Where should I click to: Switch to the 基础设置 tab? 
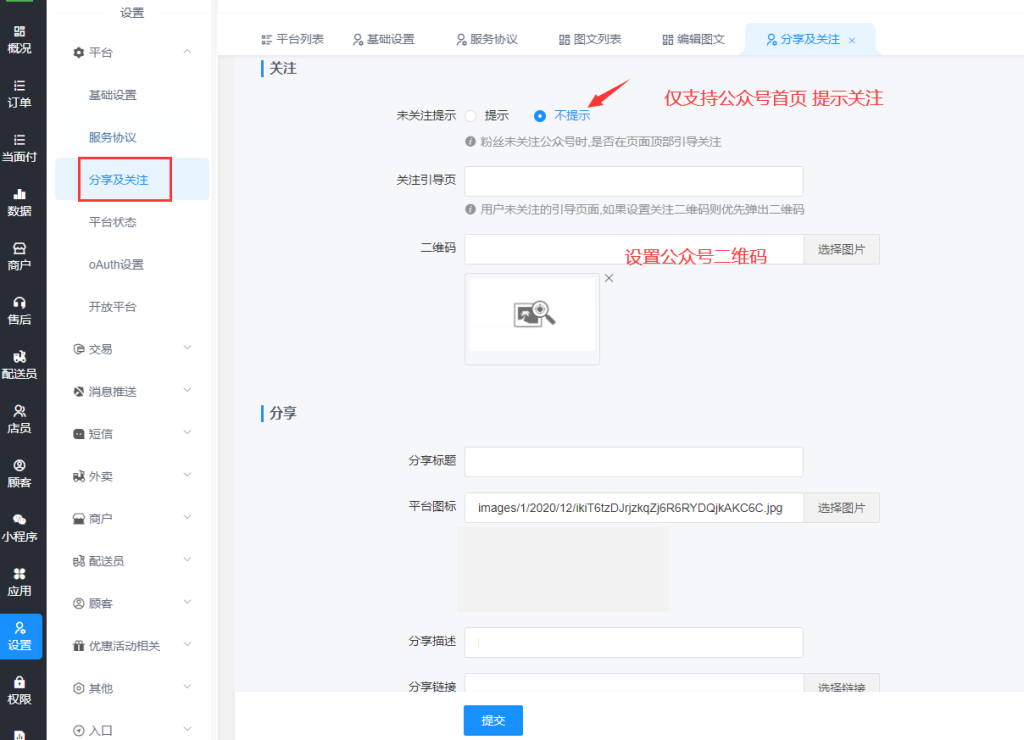pos(383,39)
